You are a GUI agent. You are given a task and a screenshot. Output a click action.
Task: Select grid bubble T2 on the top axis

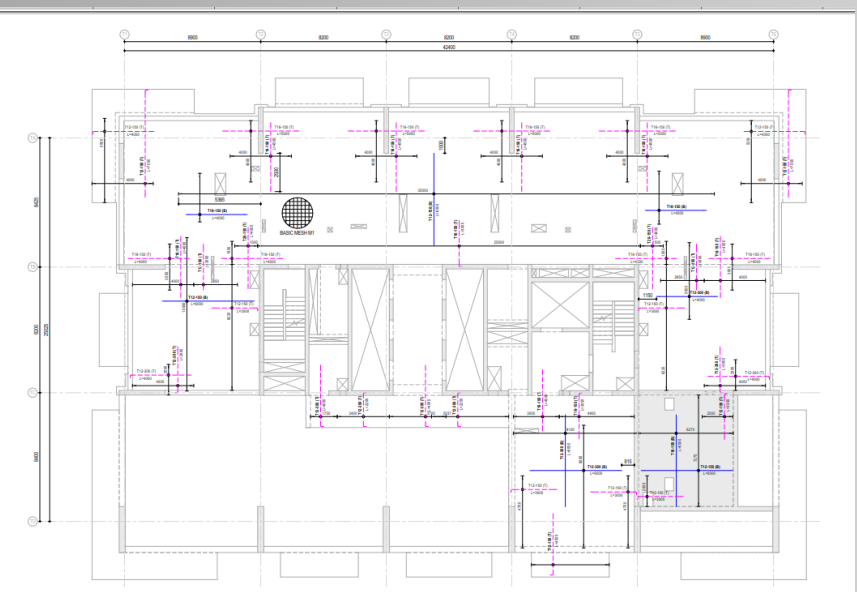[x=261, y=34]
